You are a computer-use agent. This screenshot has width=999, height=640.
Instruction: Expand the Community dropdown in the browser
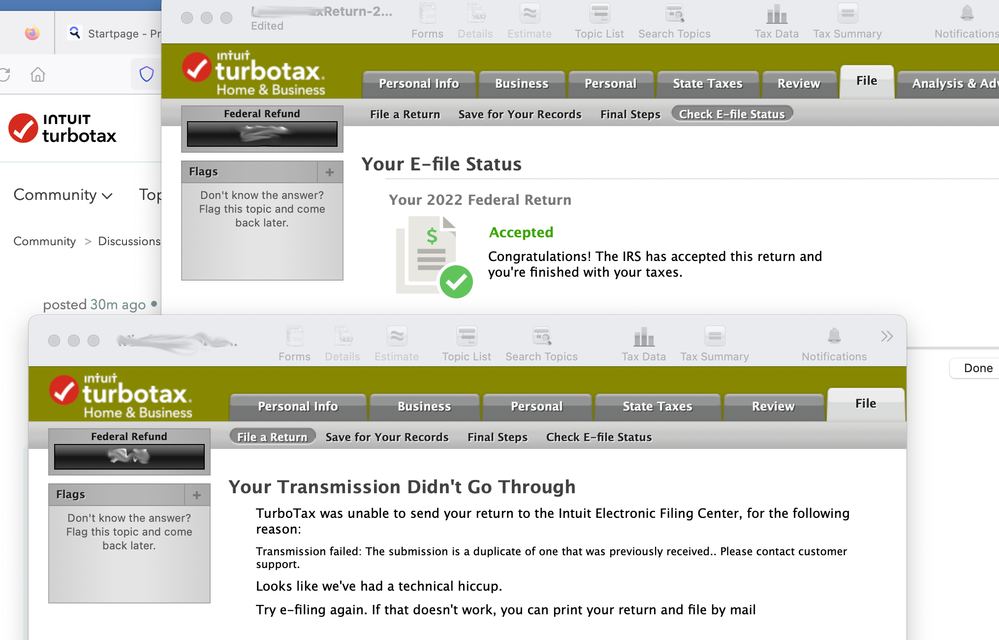(62, 195)
